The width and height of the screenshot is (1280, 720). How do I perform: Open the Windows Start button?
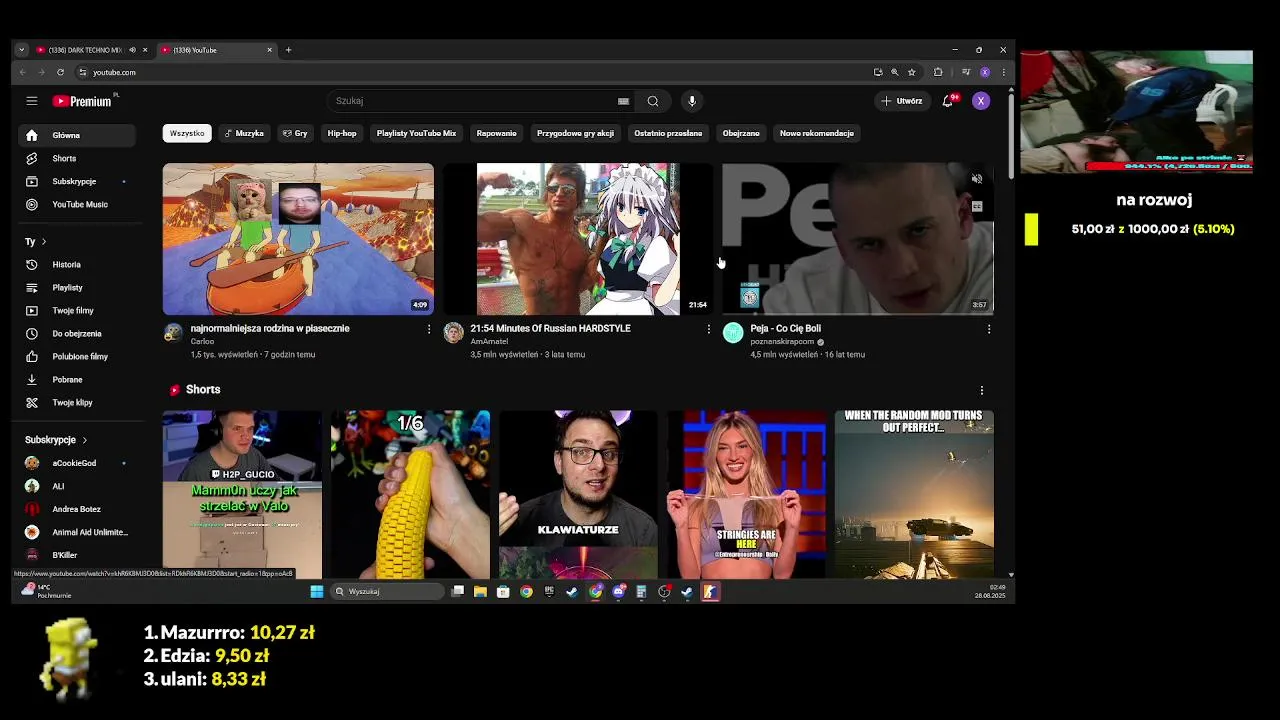click(317, 592)
